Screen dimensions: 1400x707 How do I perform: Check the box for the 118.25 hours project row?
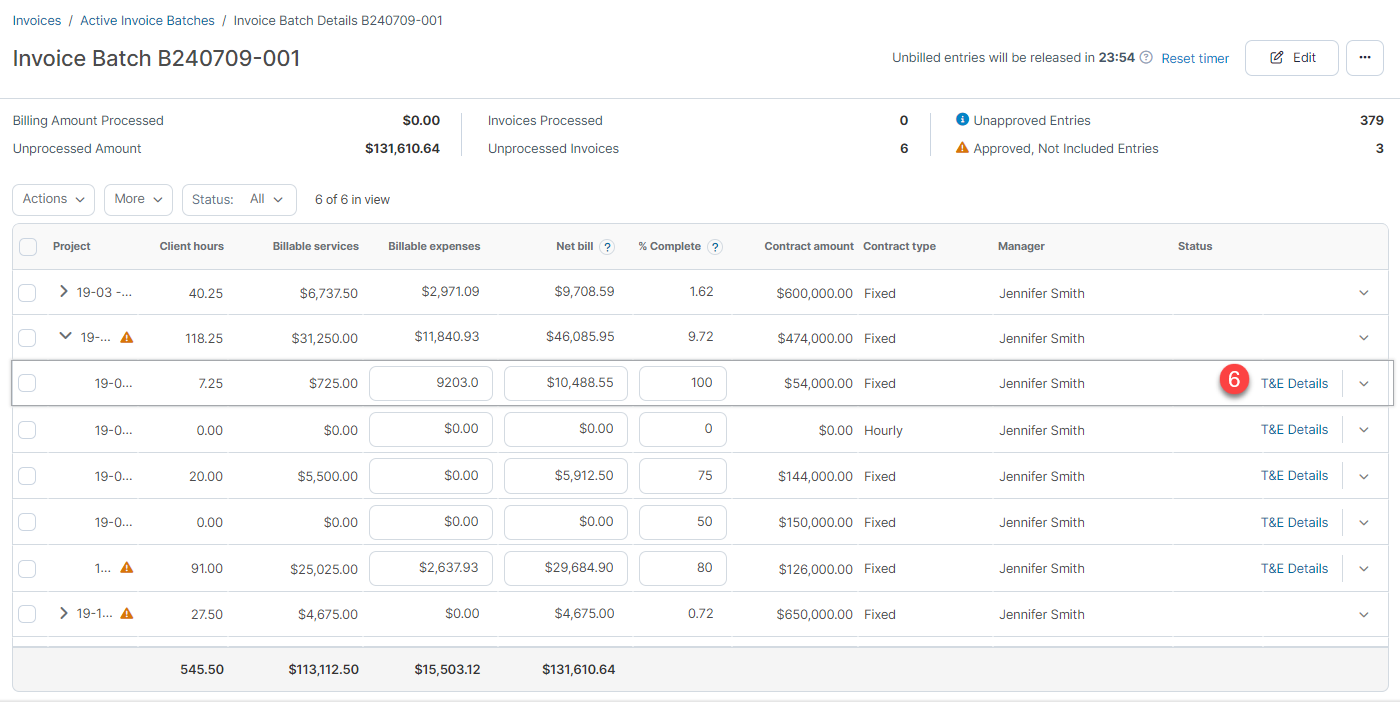(x=28, y=338)
